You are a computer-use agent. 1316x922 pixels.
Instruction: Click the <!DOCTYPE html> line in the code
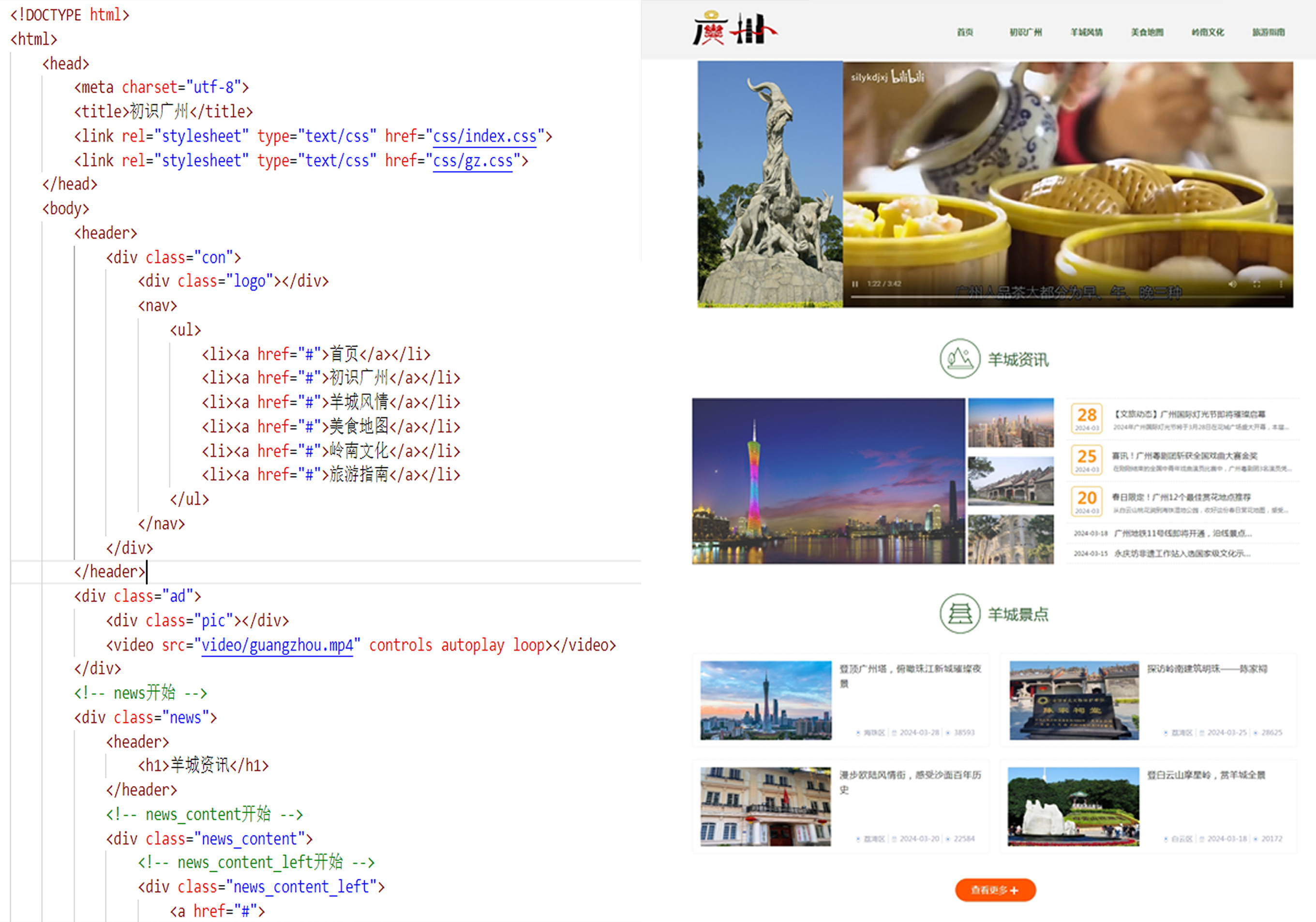(70, 15)
